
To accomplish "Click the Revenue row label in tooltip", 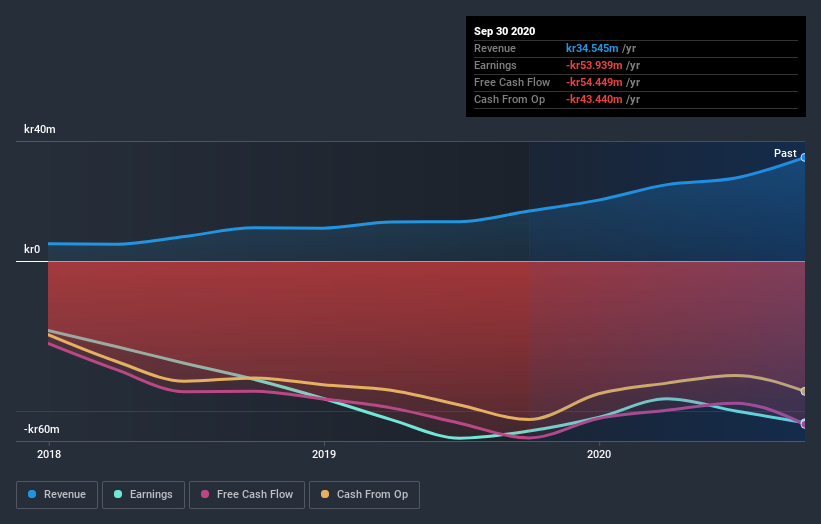I will [x=495, y=48].
